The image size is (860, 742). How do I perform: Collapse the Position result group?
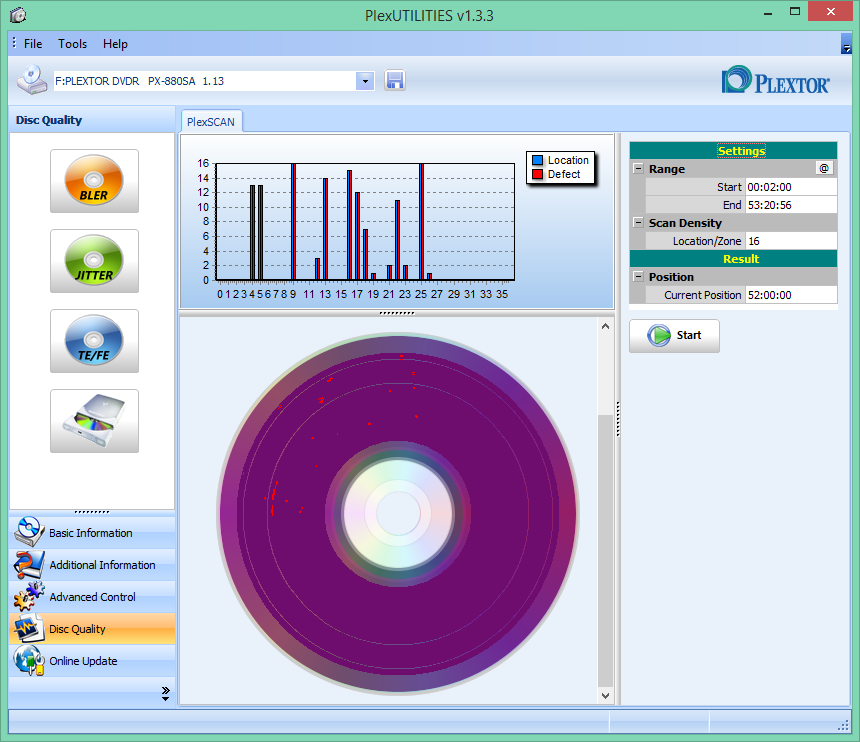(638, 276)
